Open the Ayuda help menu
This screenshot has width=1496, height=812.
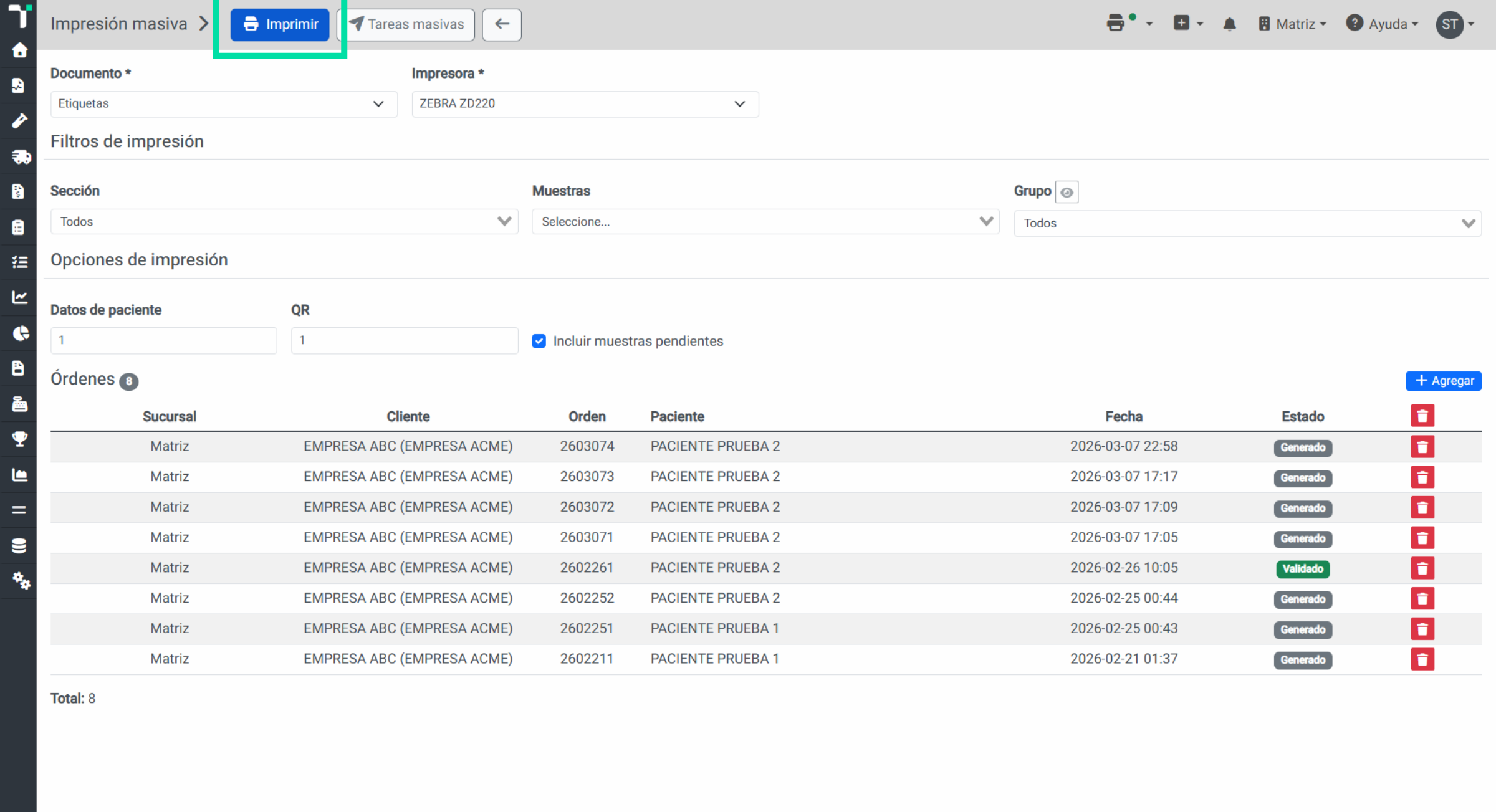(1382, 24)
